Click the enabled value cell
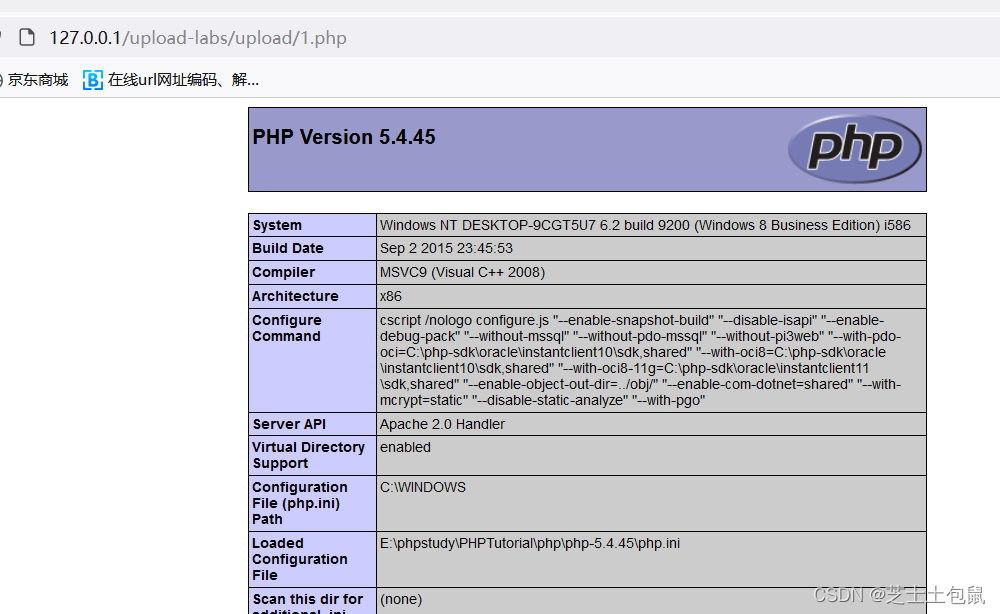This screenshot has height=614, width=1000. [651, 455]
